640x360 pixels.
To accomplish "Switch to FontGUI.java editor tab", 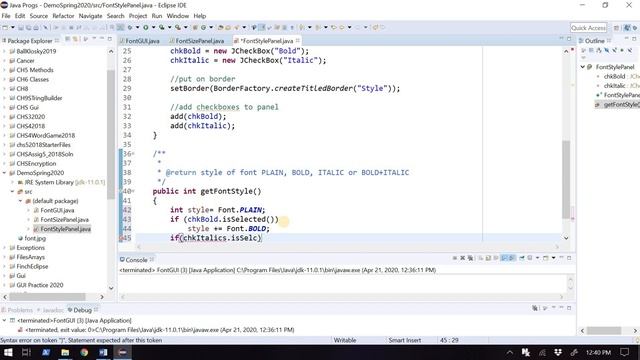I will pyautogui.click(x=142, y=41).
